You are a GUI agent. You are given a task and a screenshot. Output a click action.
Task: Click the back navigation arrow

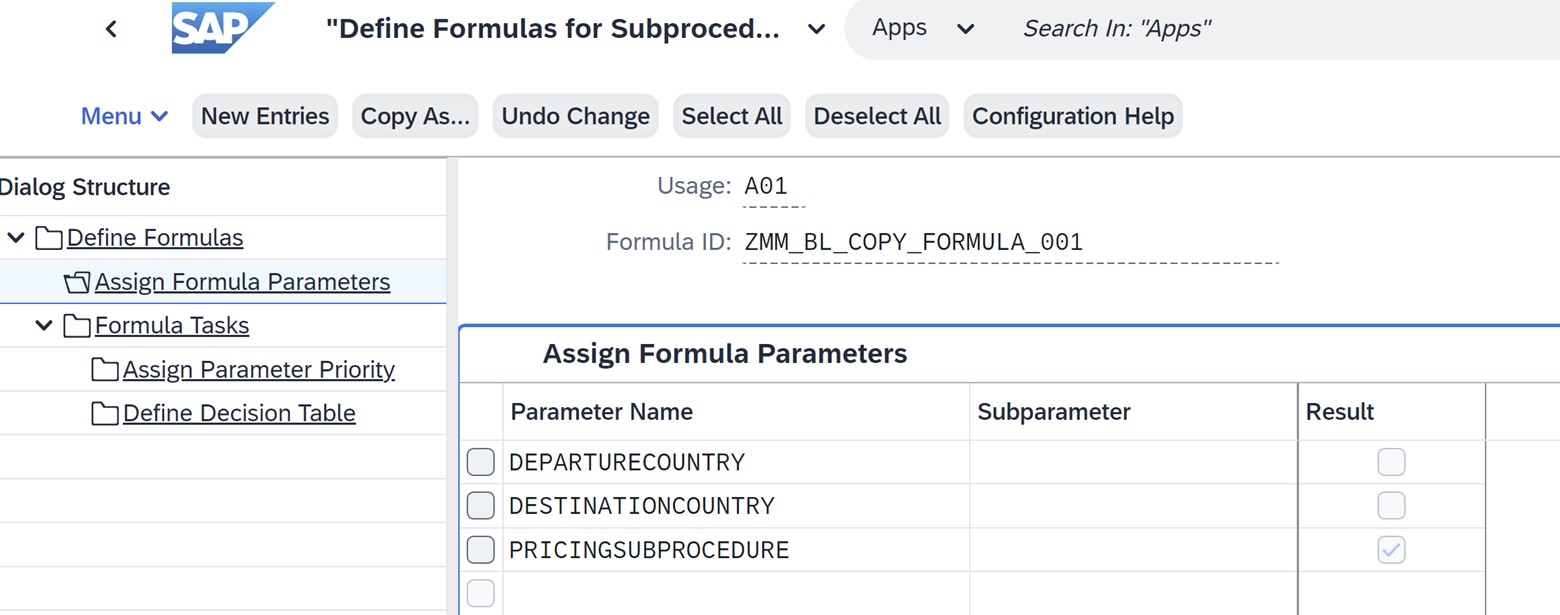tap(111, 28)
